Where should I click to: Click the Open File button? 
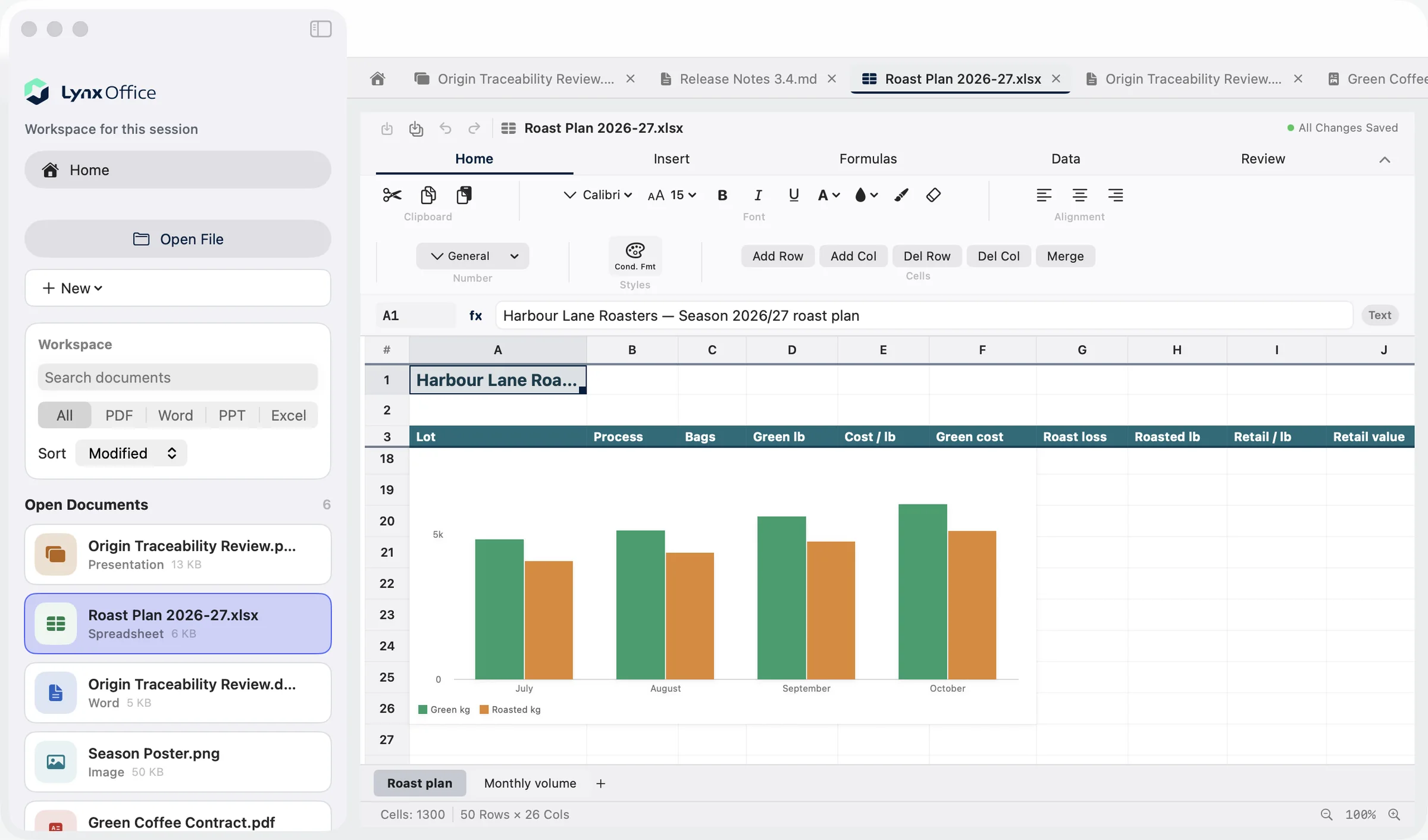pyautogui.click(x=178, y=239)
